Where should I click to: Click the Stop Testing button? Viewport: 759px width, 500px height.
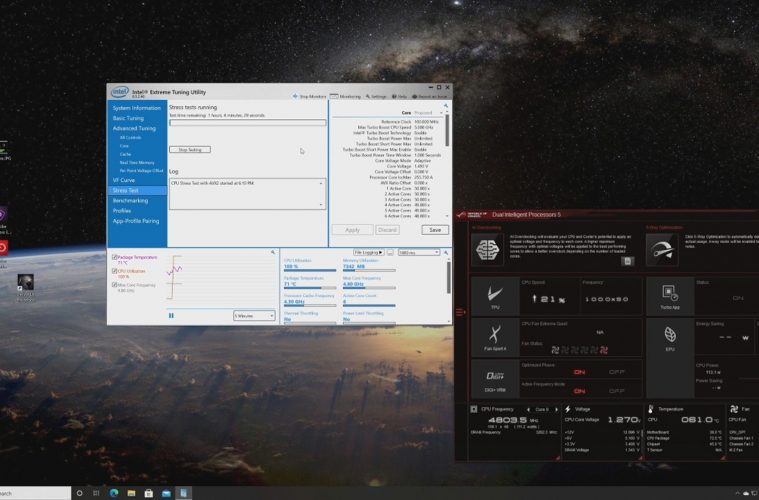(190, 150)
